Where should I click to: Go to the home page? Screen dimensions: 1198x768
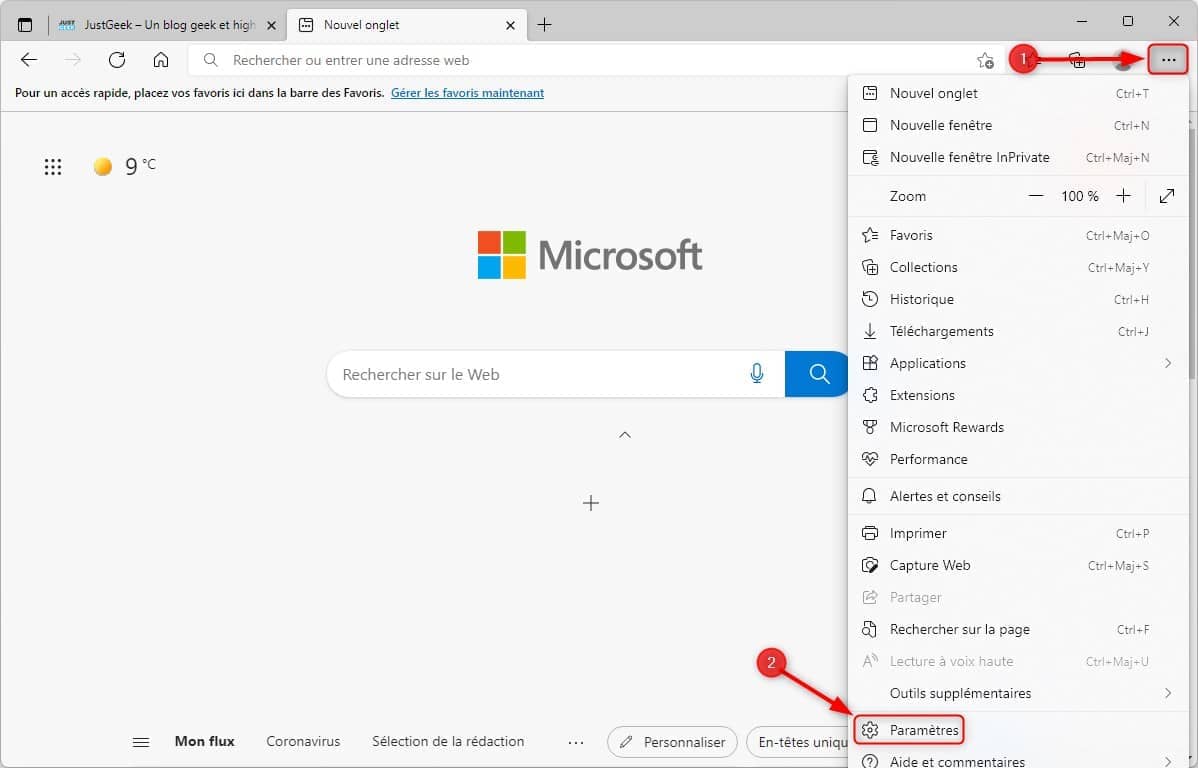[160, 60]
